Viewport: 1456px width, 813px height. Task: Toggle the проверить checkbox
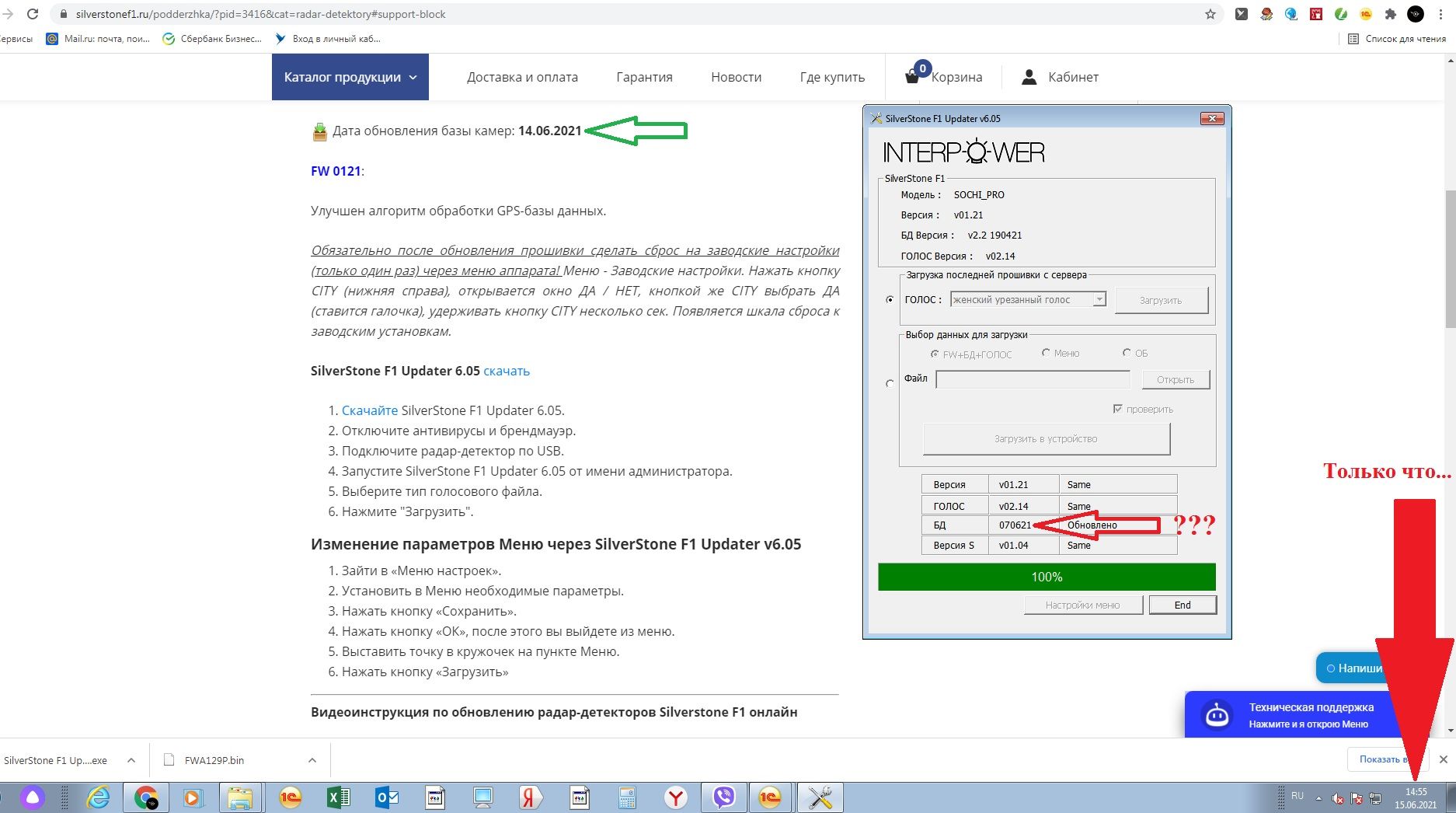(x=1117, y=409)
